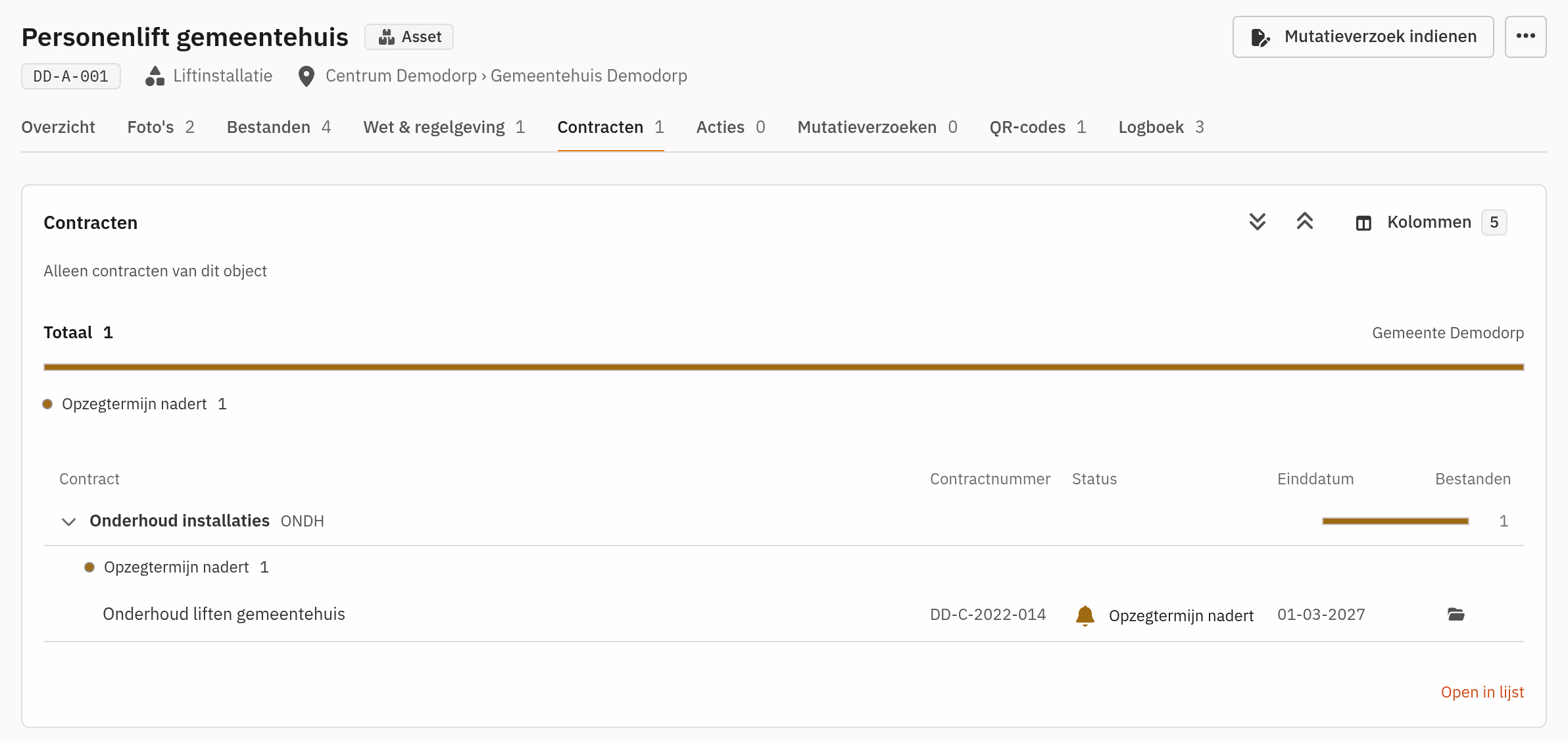Screen dimensions: 1568x741
Task: Click the Gemeente Demodorp label
Action: pos(1448,333)
